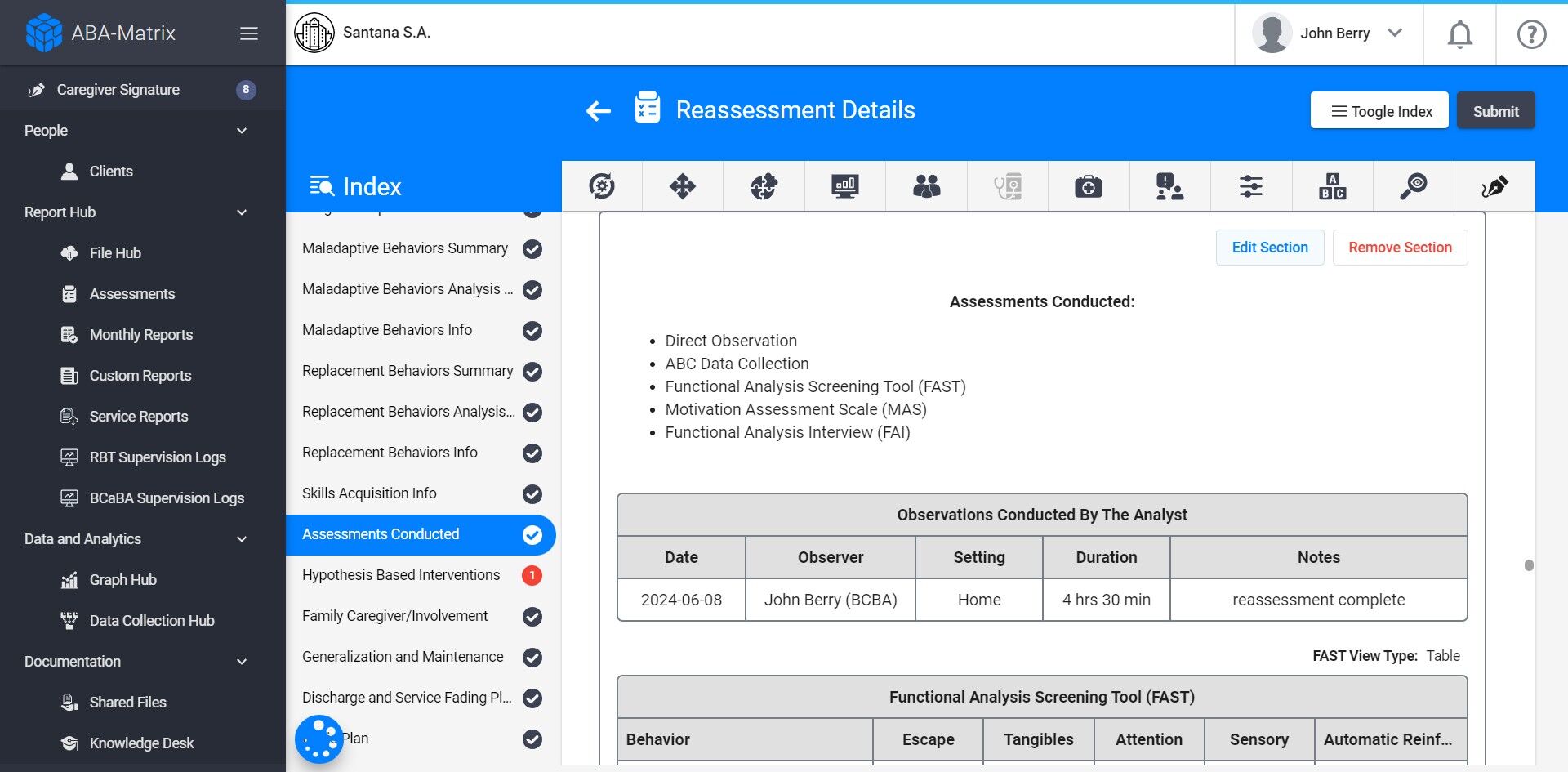The width and height of the screenshot is (1568, 772).
Task: Collapse the Data and Analytics chevron
Action: pyautogui.click(x=242, y=539)
